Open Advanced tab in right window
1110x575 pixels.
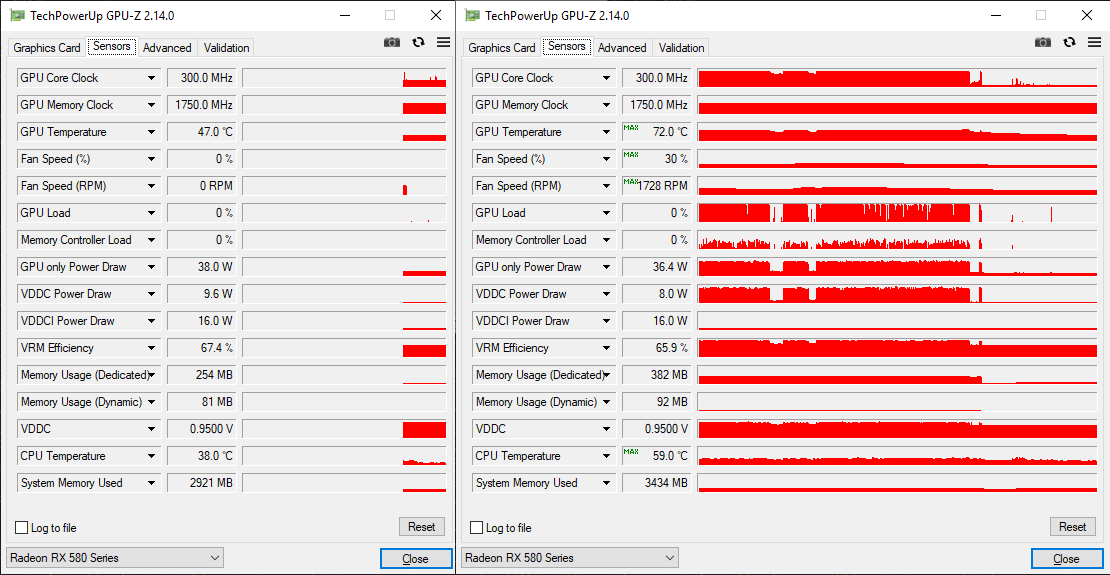622,48
